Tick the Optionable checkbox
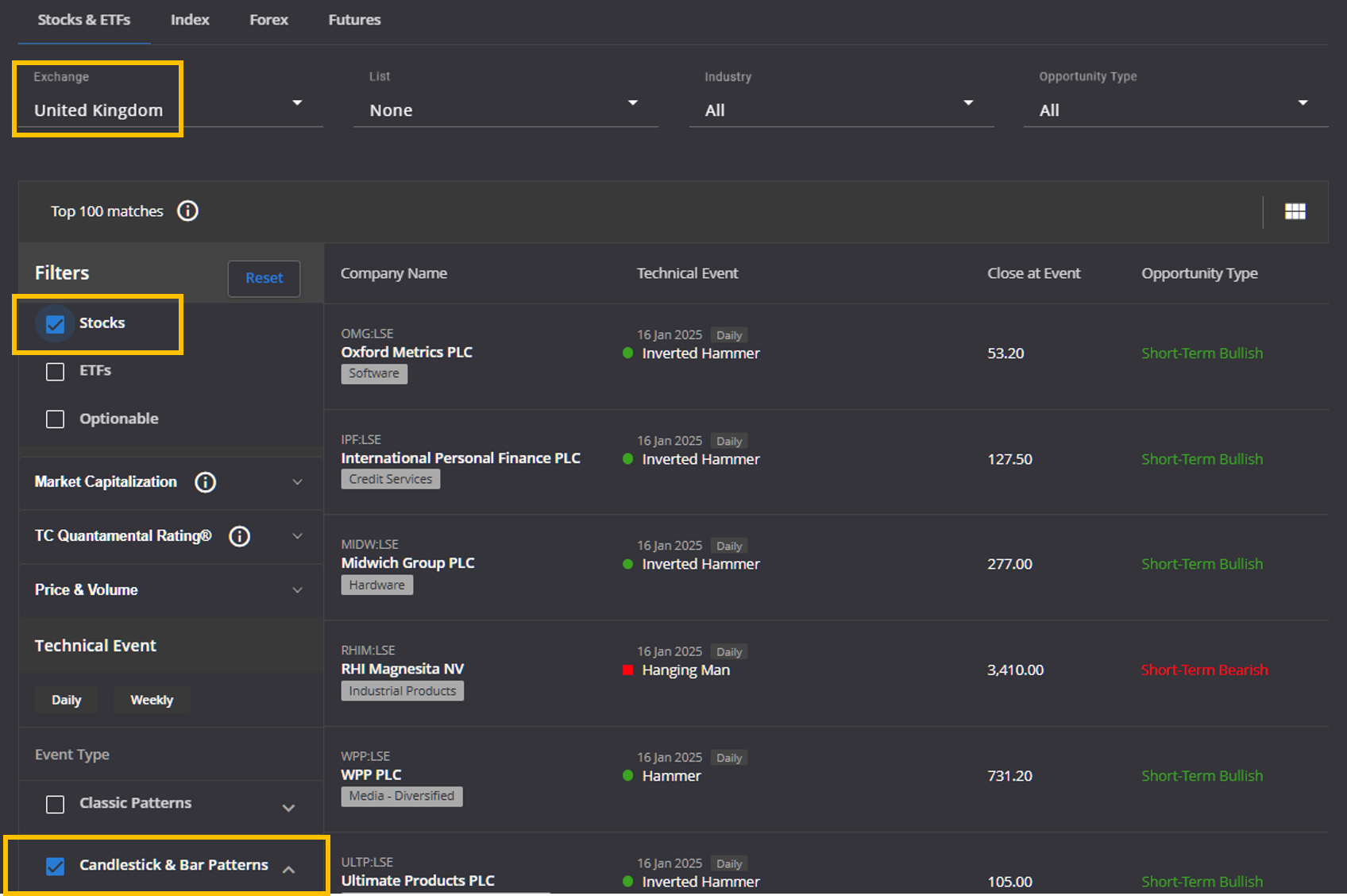Image resolution: width=1347 pixels, height=896 pixels. pos(55,419)
